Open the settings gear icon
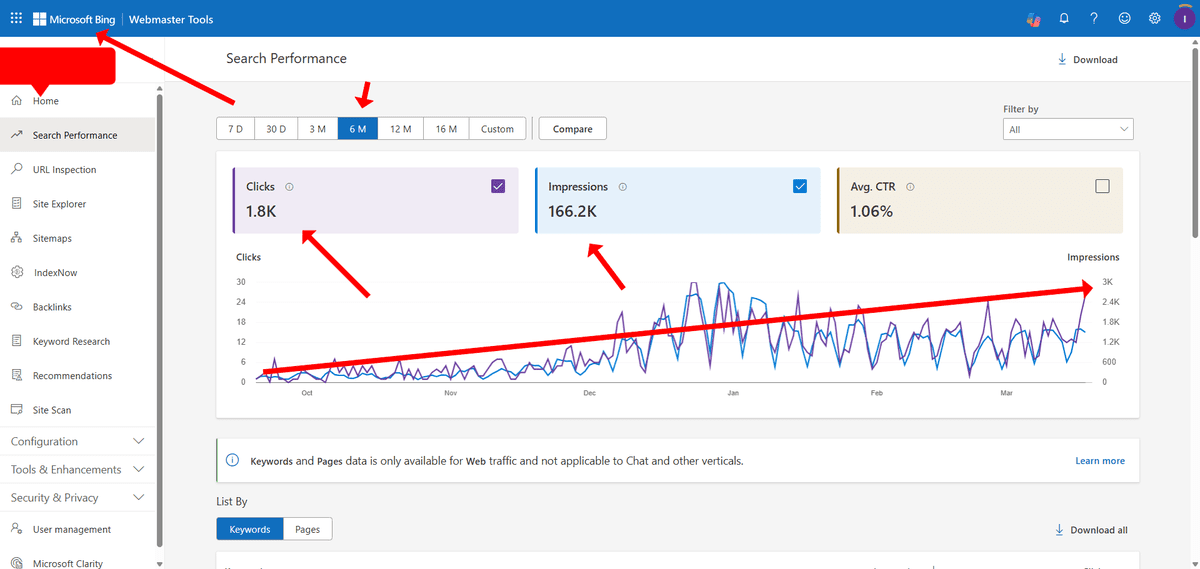 coord(1155,18)
